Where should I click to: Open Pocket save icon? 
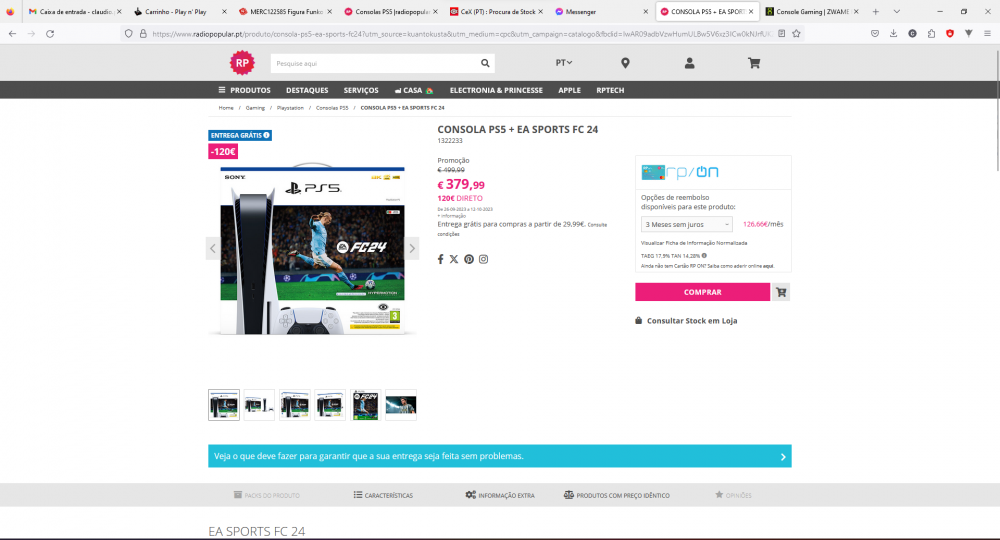coord(875,34)
